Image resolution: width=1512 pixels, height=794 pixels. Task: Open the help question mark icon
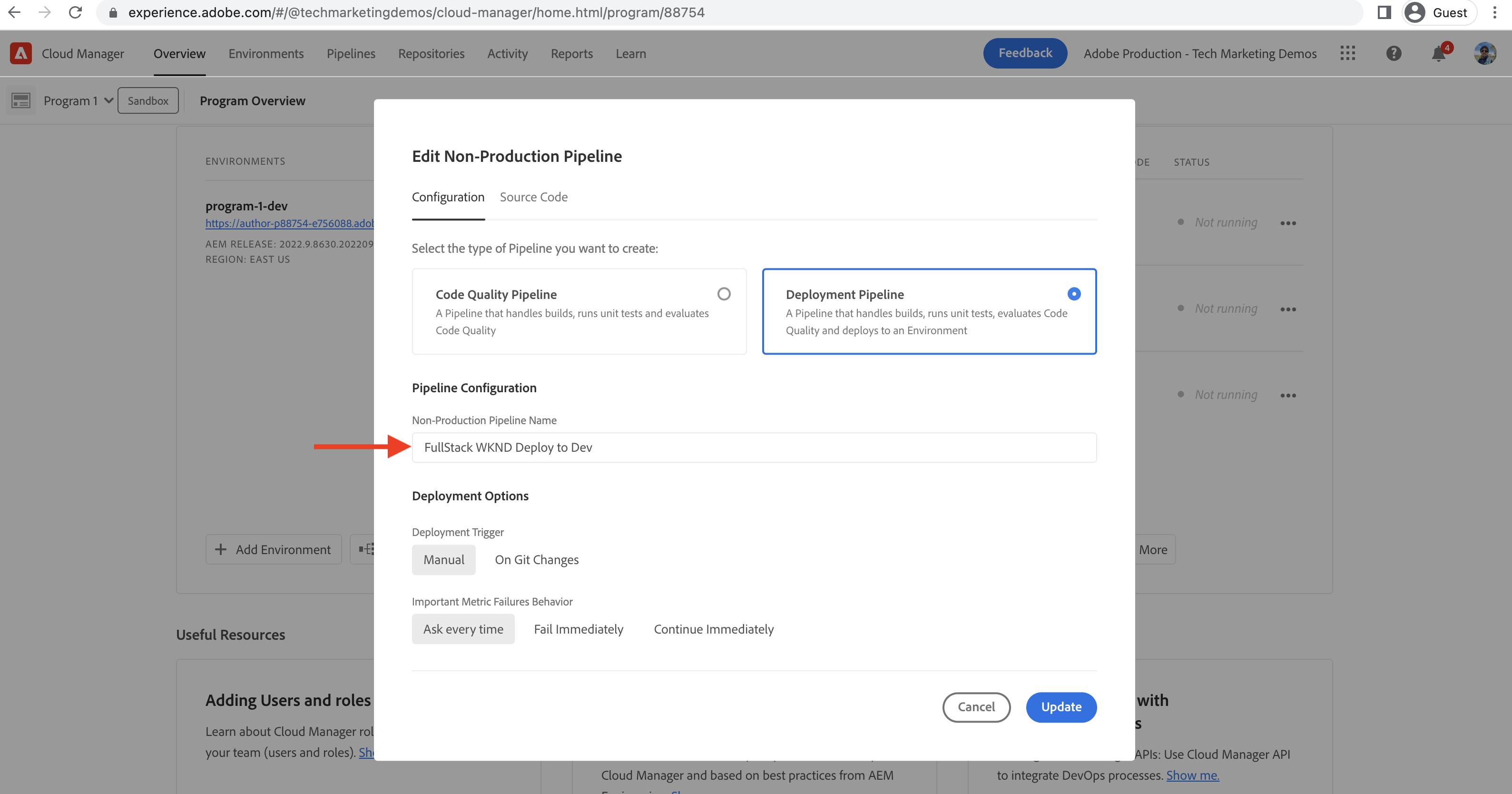(1394, 53)
